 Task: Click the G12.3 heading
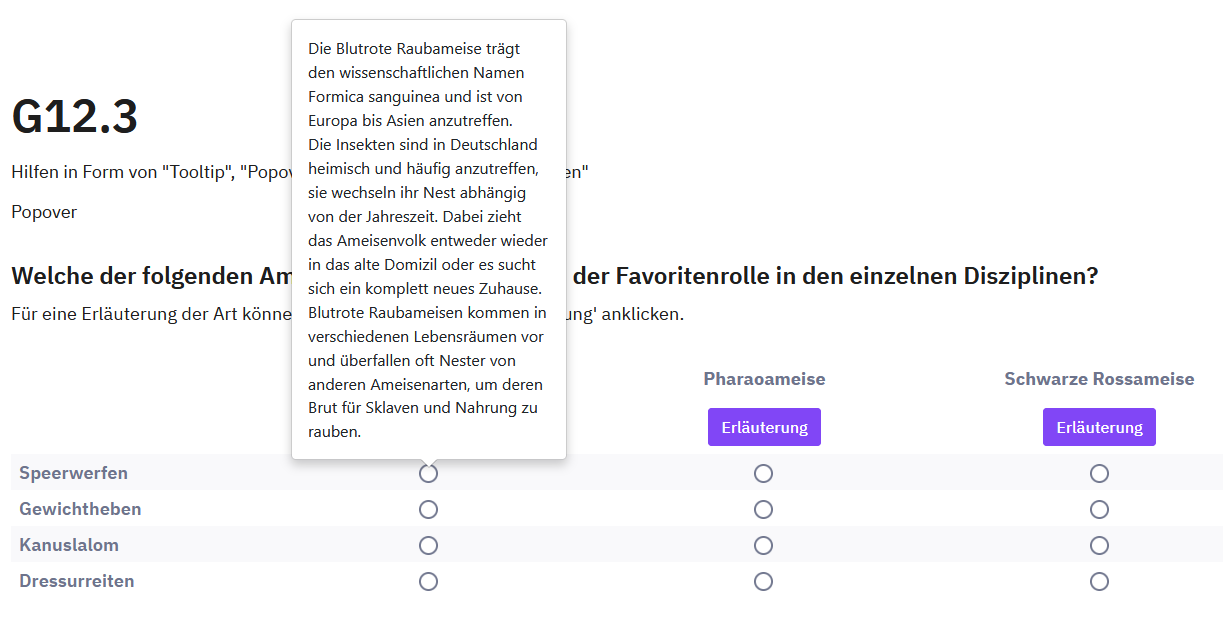click(x=75, y=118)
